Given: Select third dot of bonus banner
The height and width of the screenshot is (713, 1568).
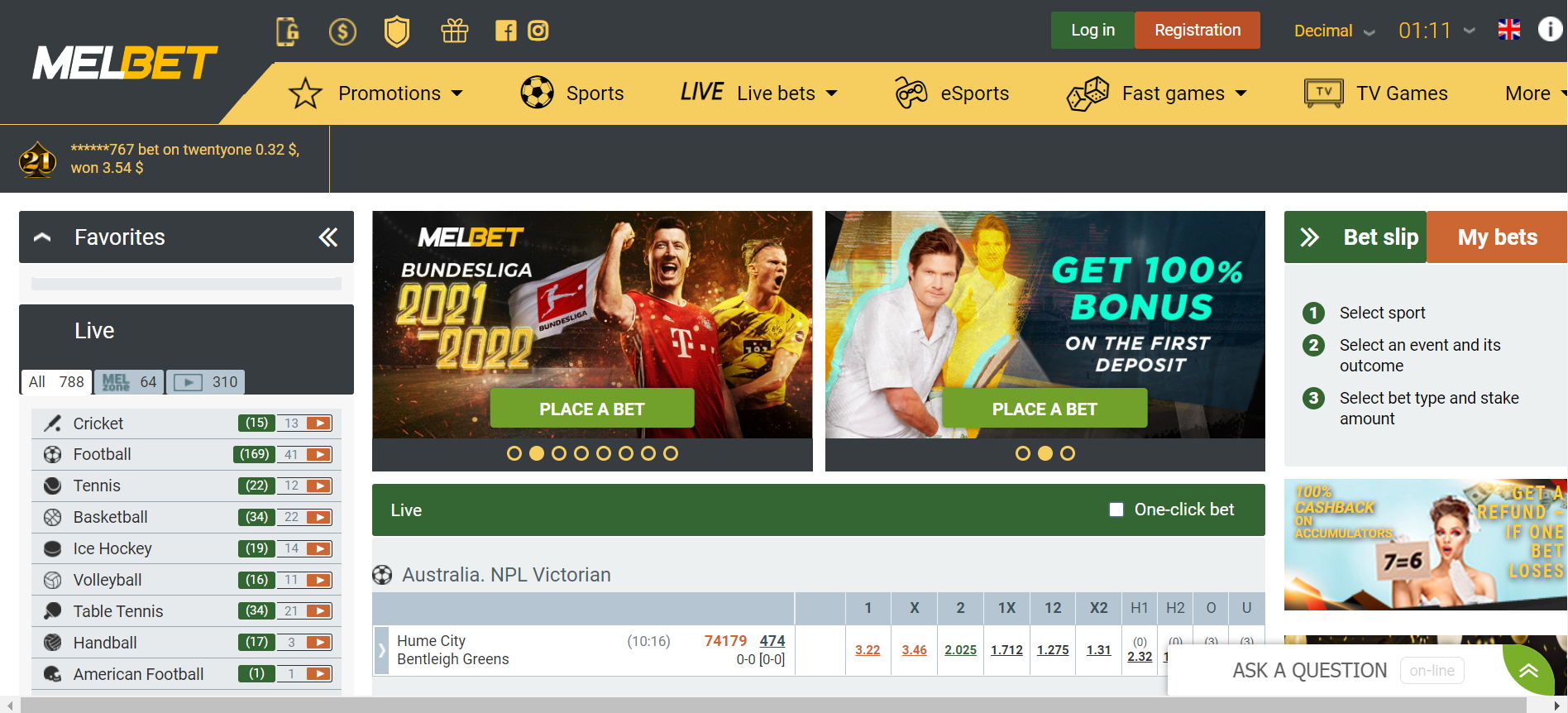Looking at the screenshot, I should (1068, 453).
